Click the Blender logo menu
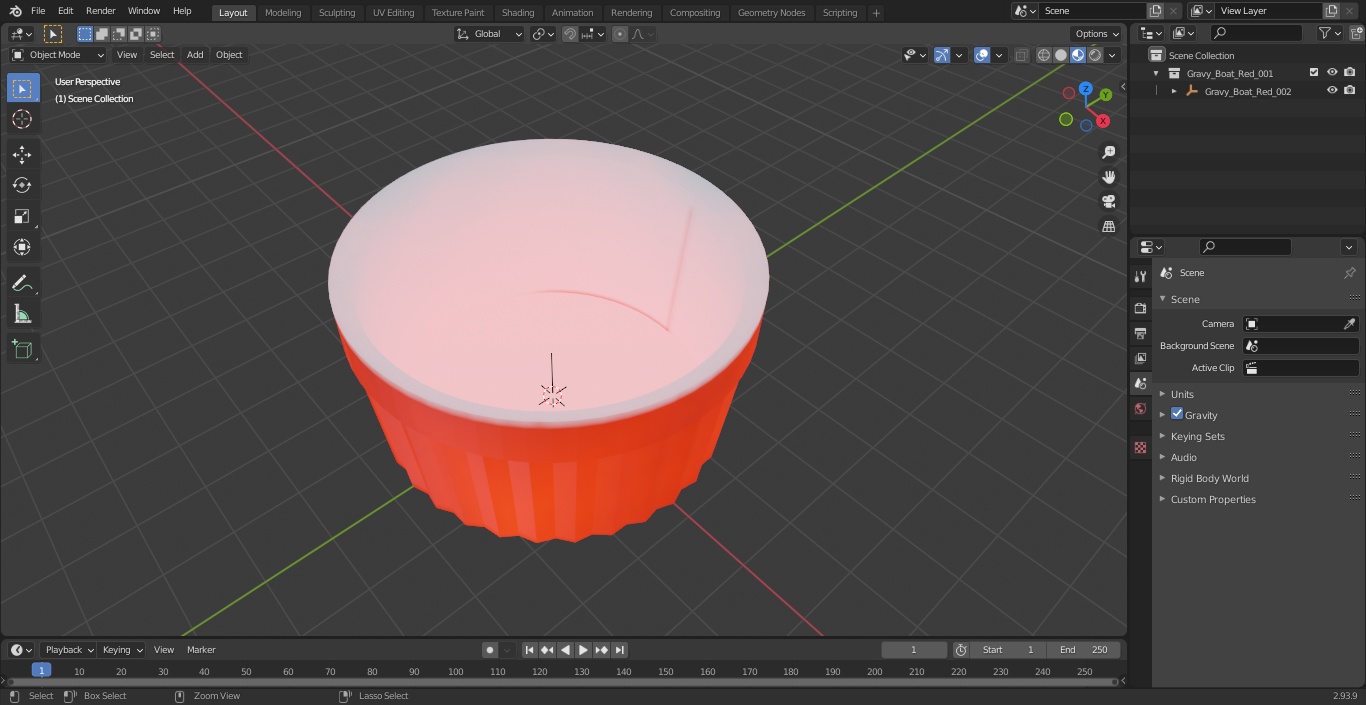The width and height of the screenshot is (1366, 705). [x=15, y=11]
